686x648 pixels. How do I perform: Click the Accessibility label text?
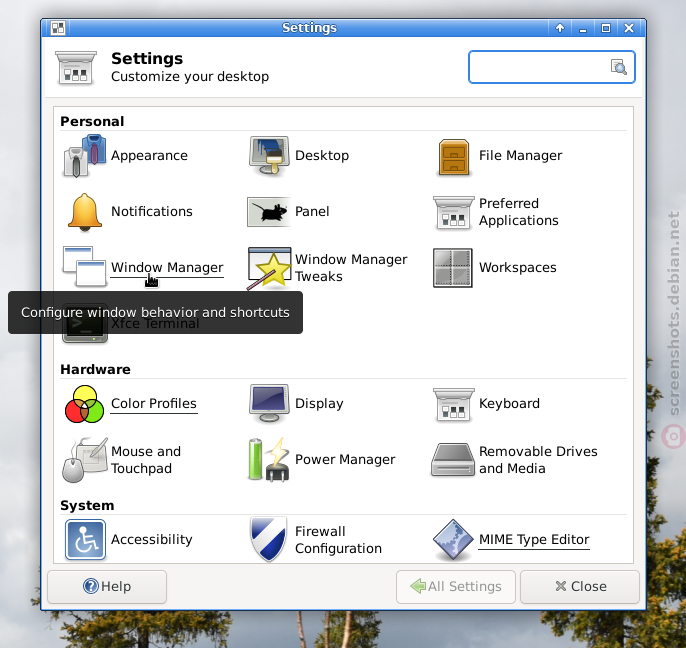pos(151,539)
